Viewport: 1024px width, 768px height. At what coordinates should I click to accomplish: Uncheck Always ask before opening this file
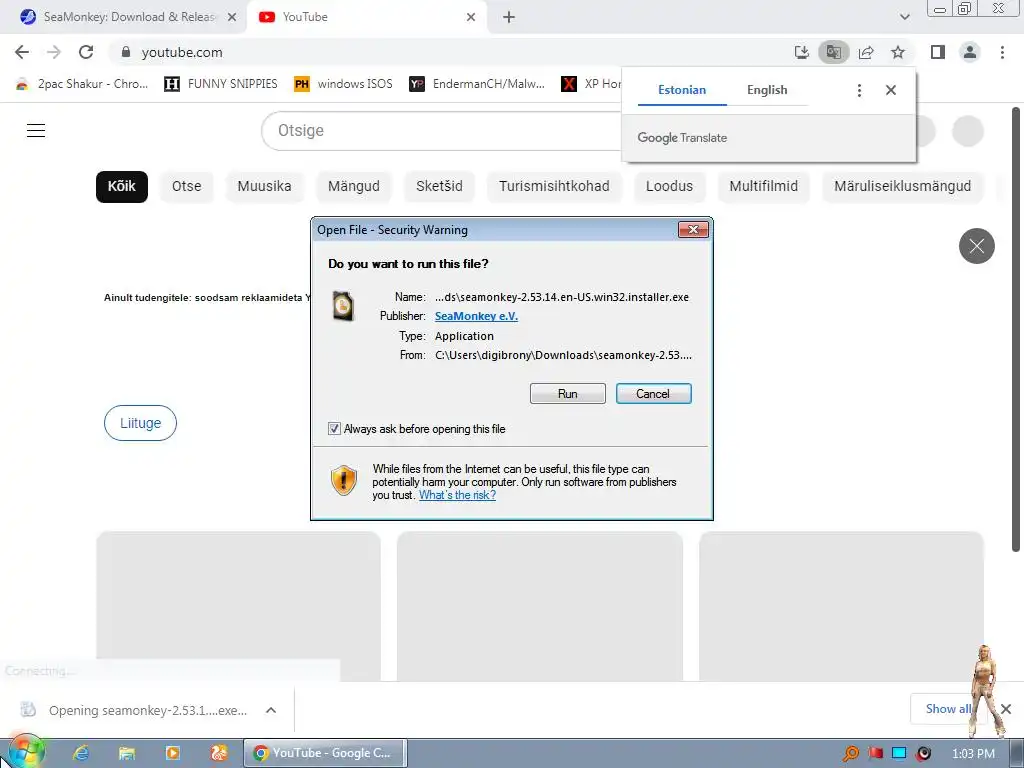tap(334, 429)
